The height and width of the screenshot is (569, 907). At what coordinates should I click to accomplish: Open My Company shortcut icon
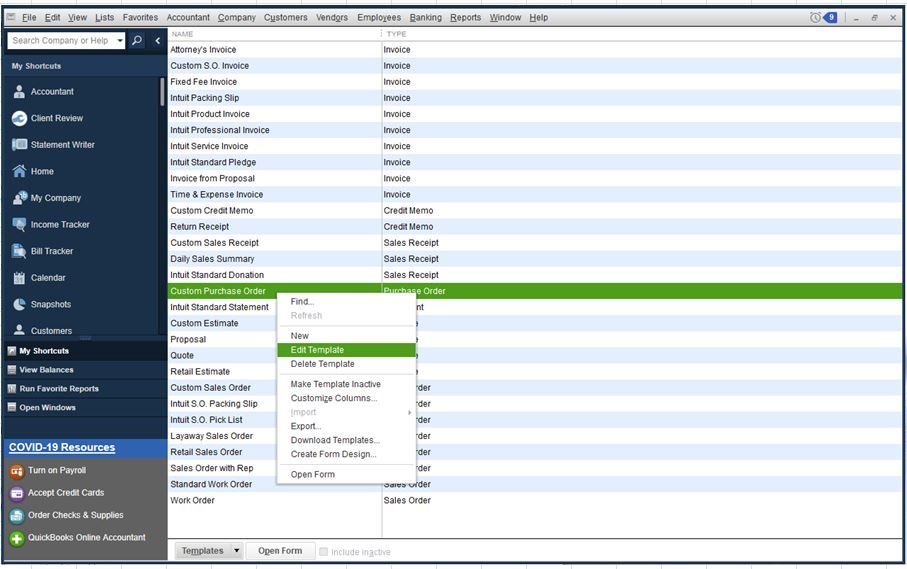point(19,198)
